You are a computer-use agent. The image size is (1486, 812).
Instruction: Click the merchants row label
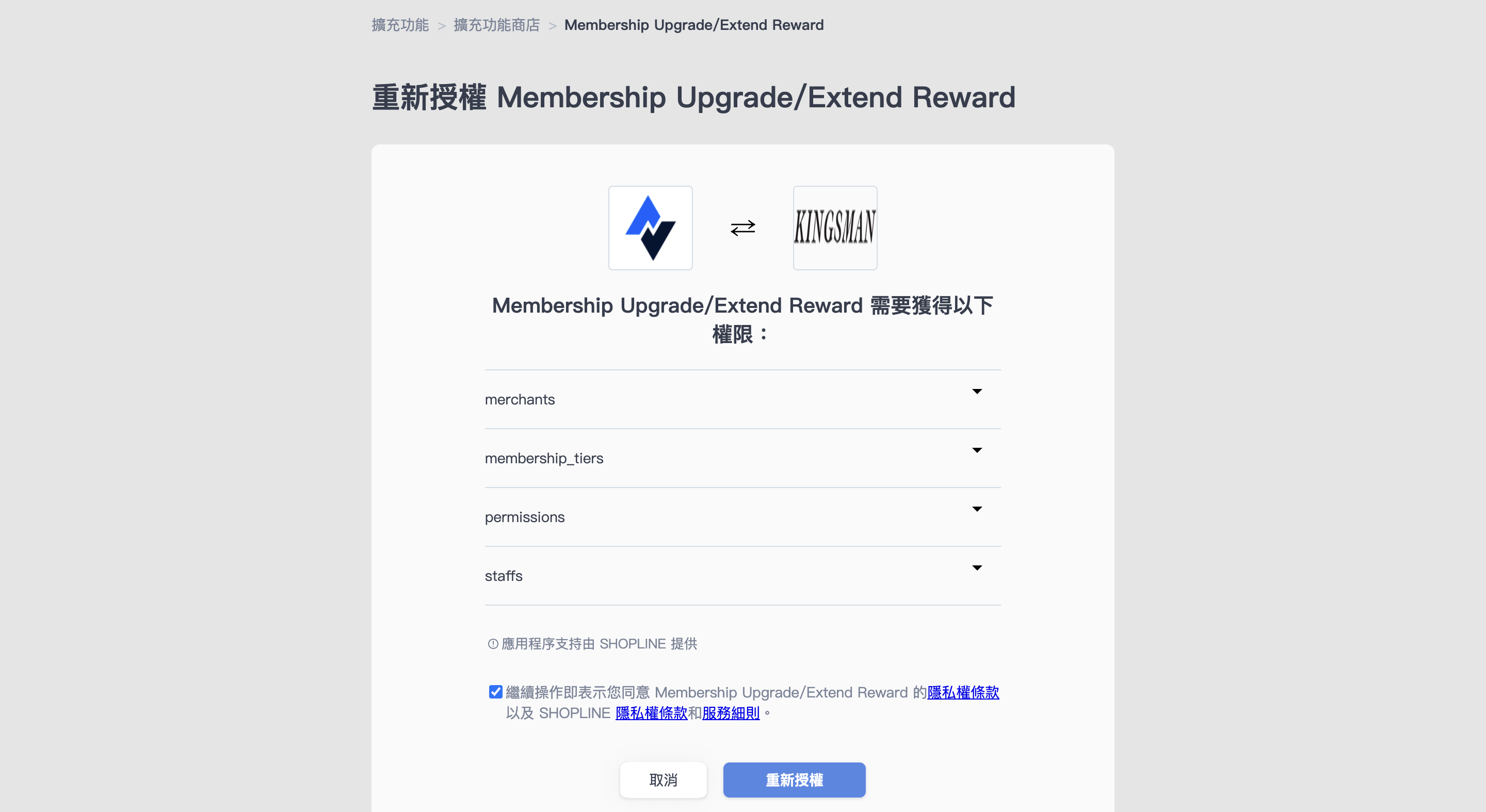tap(520, 400)
